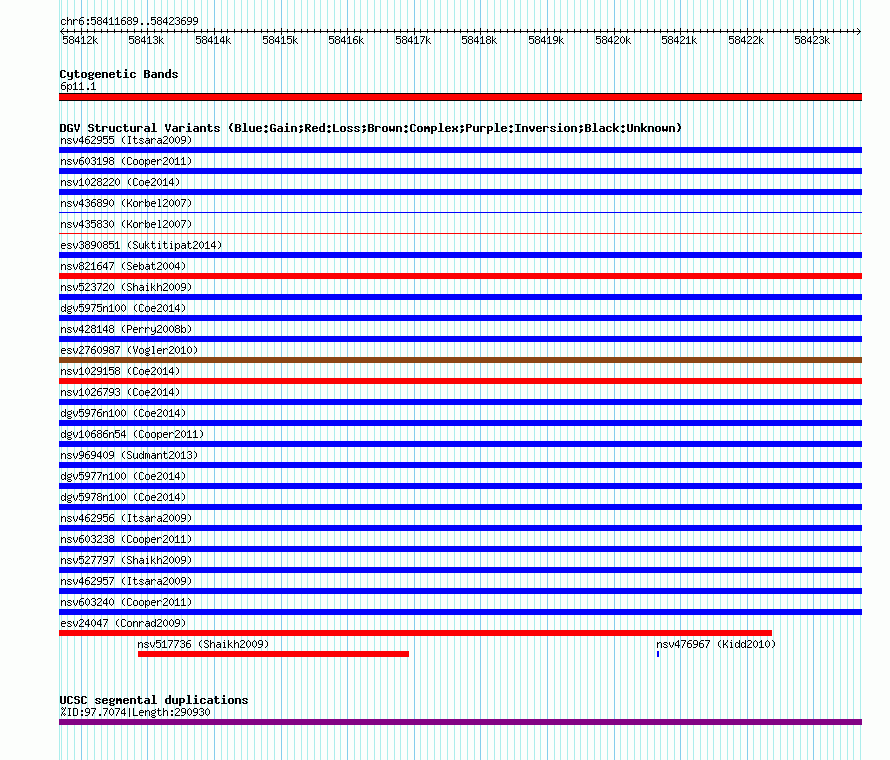Screen dimensions: 890x760
Task: Click the blue nsv969409 gain bar
Action: pos(460,465)
